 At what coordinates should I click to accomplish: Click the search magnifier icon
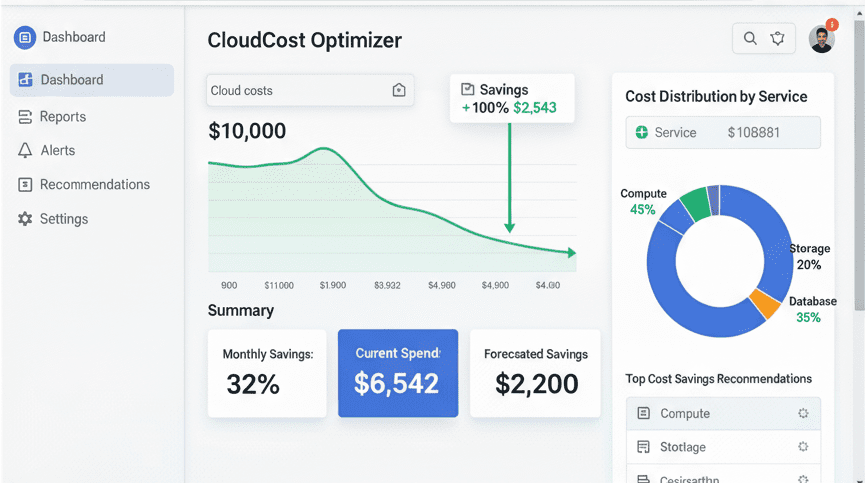(750, 39)
